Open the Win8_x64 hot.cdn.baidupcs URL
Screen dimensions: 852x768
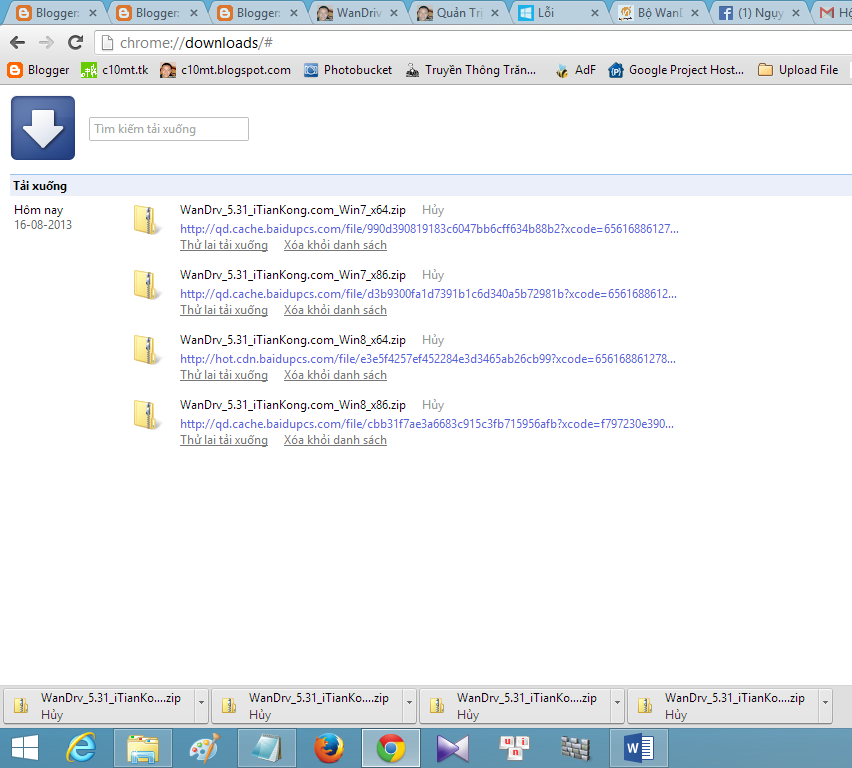[428, 359]
